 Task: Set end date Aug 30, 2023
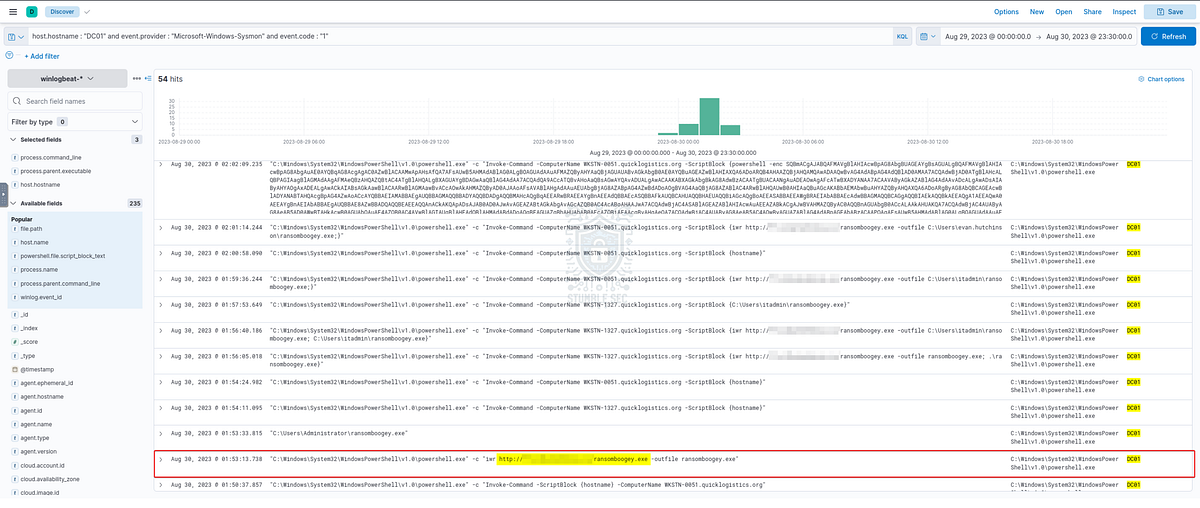(x=1090, y=36)
